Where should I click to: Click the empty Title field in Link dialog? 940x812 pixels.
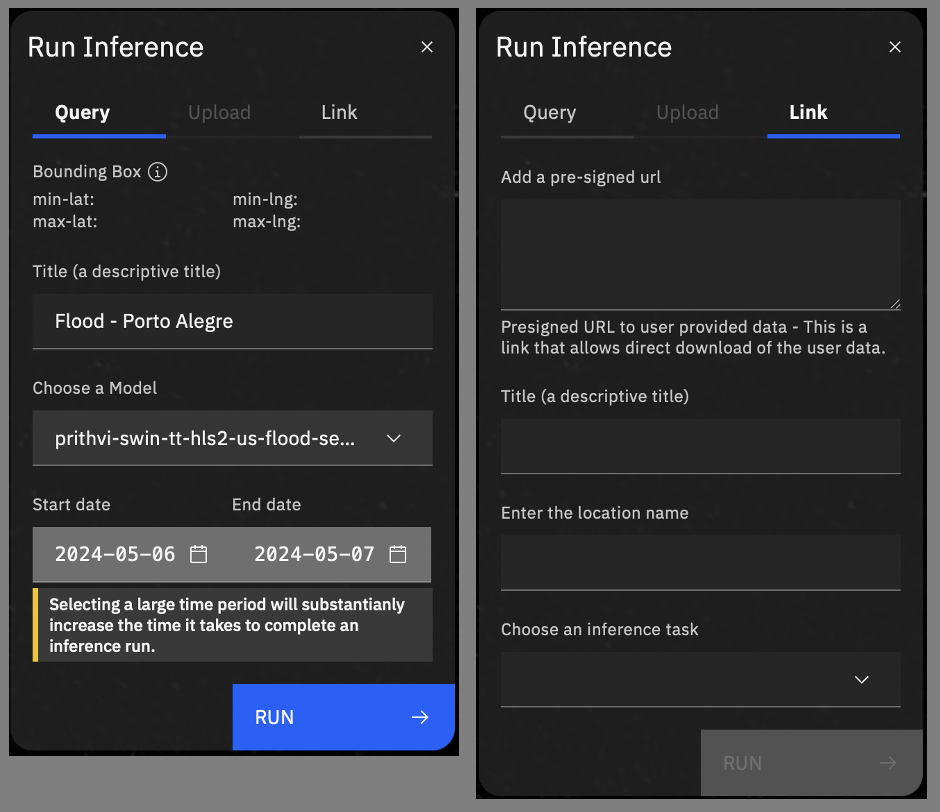[x=700, y=446]
